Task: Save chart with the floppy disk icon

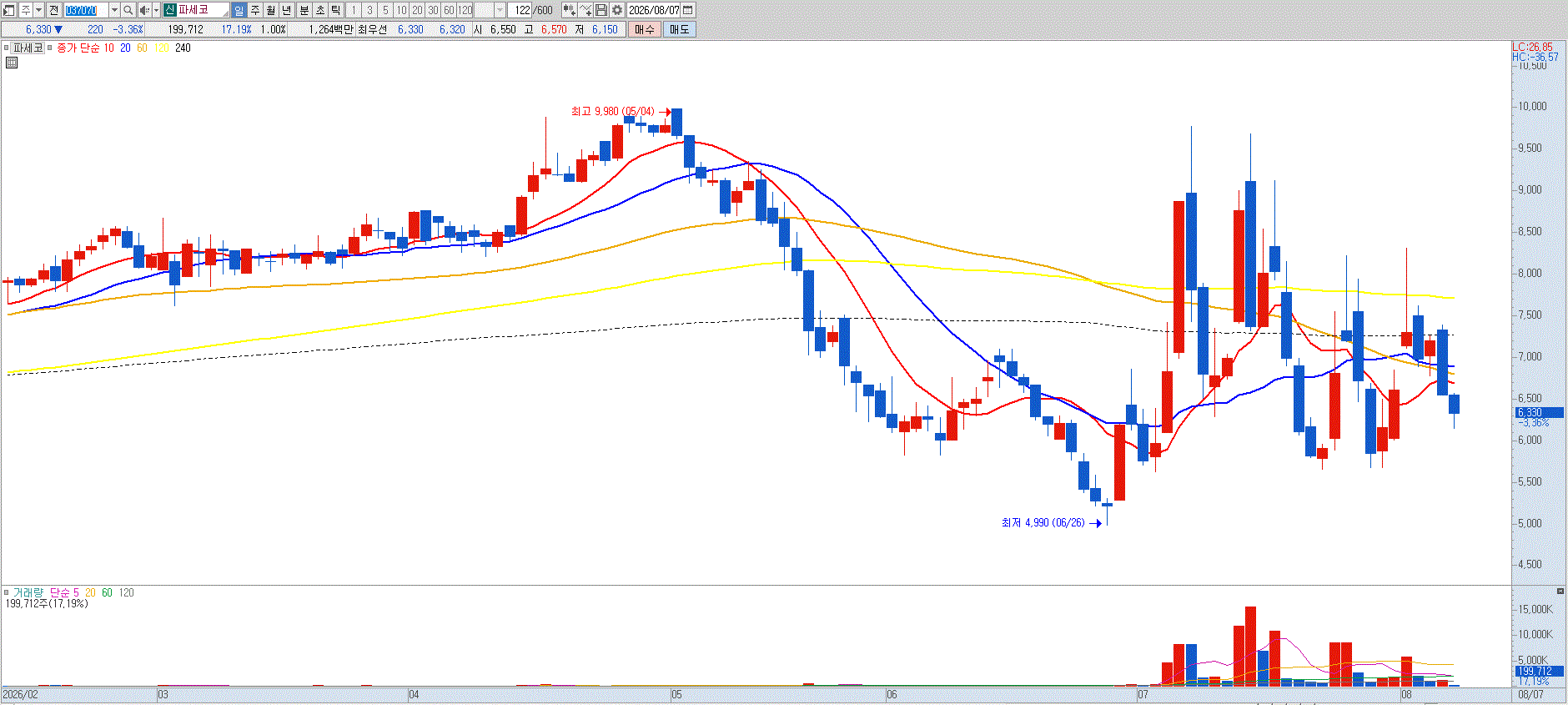Action: pos(601,10)
